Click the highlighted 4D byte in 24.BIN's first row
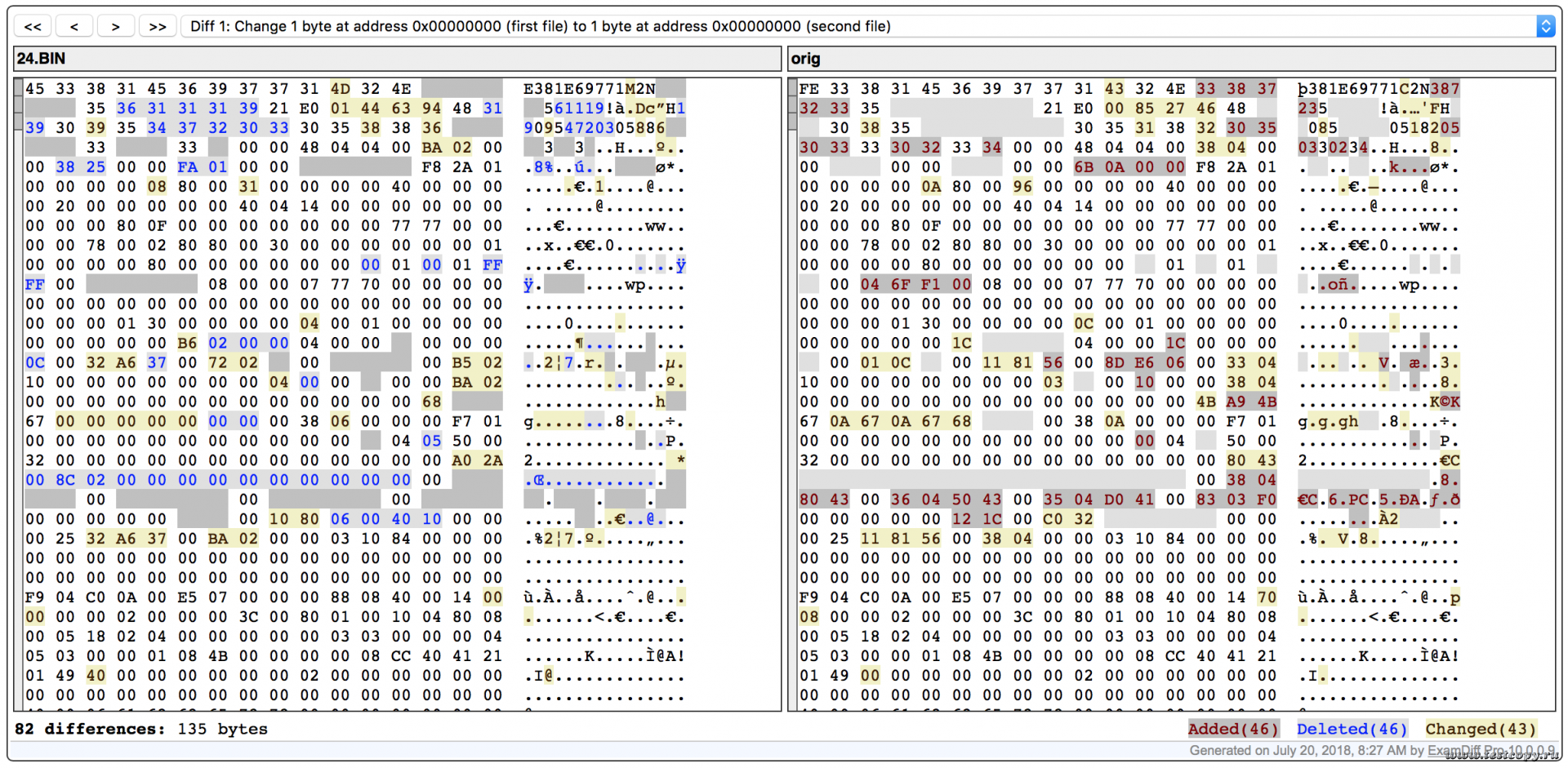This screenshot has width=1568, height=768. [x=340, y=89]
